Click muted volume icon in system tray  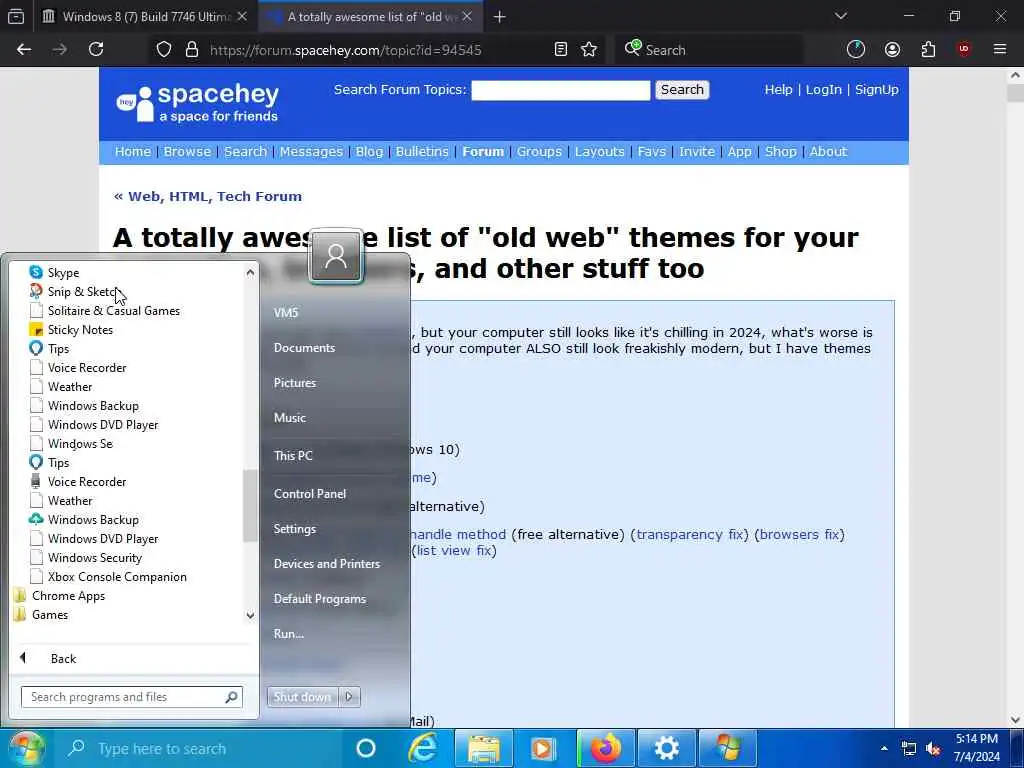[x=933, y=749]
